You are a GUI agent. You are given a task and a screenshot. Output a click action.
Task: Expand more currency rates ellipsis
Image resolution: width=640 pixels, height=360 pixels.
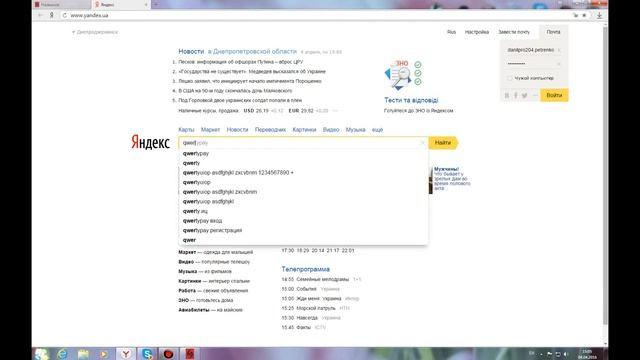point(335,111)
